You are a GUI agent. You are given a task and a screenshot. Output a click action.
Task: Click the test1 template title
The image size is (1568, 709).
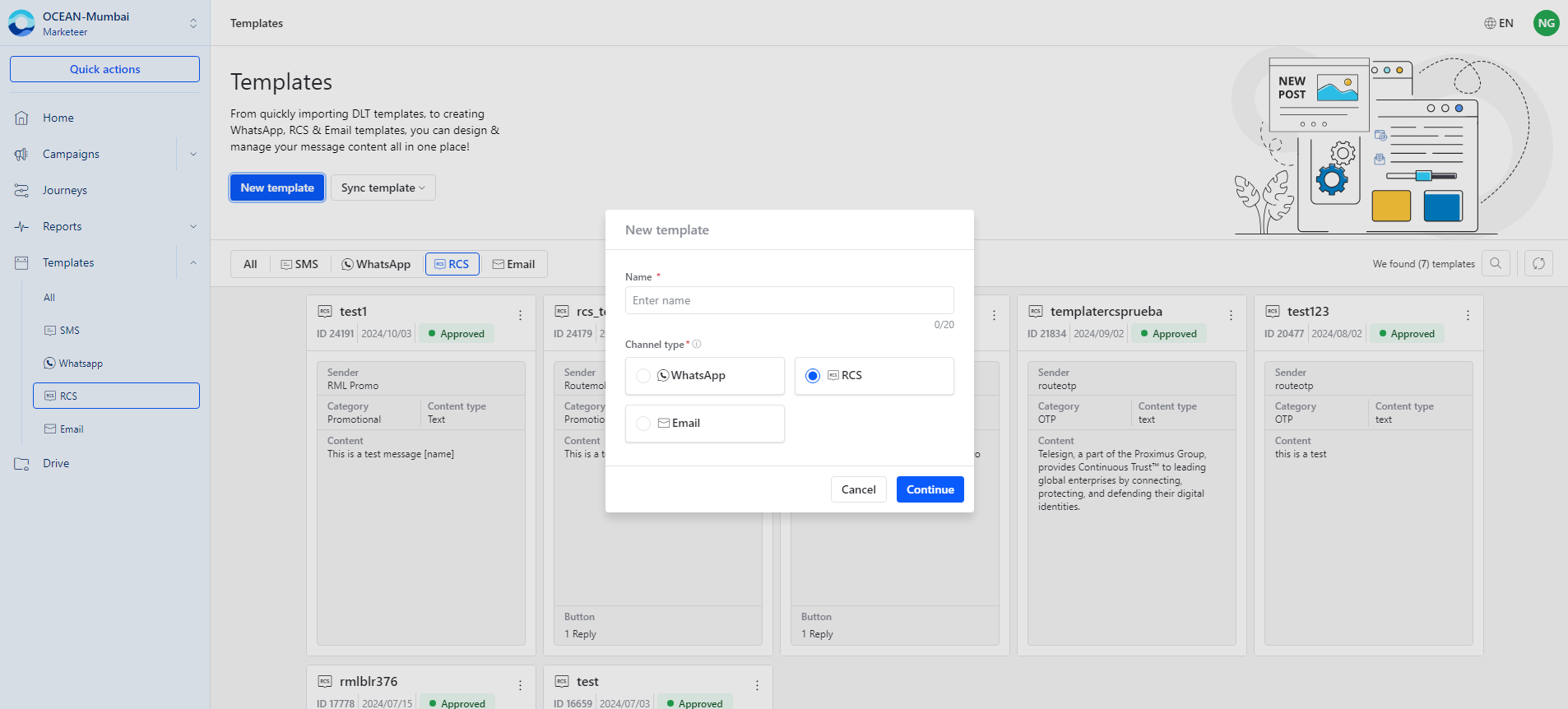point(354,311)
